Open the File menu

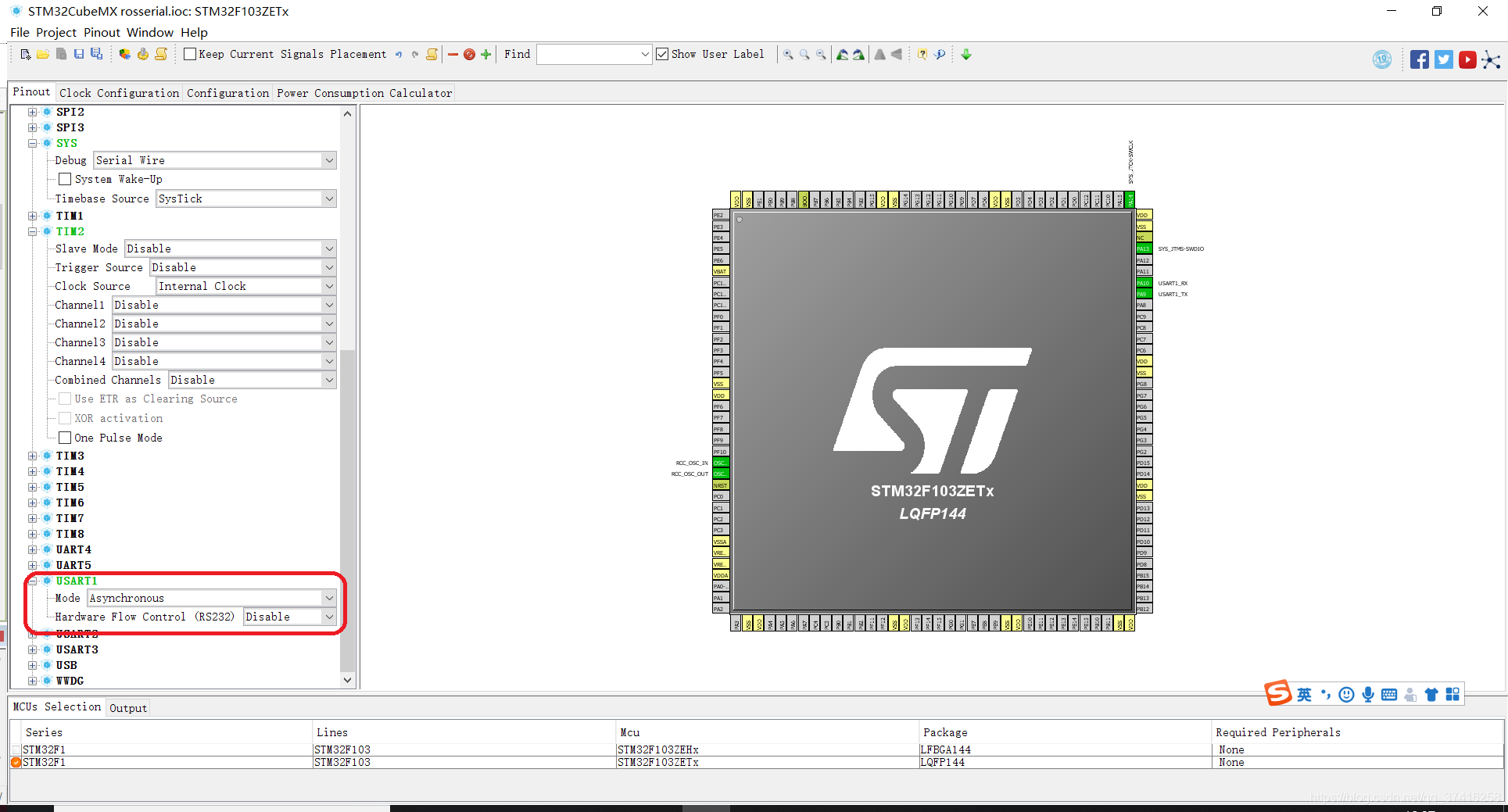(20, 32)
